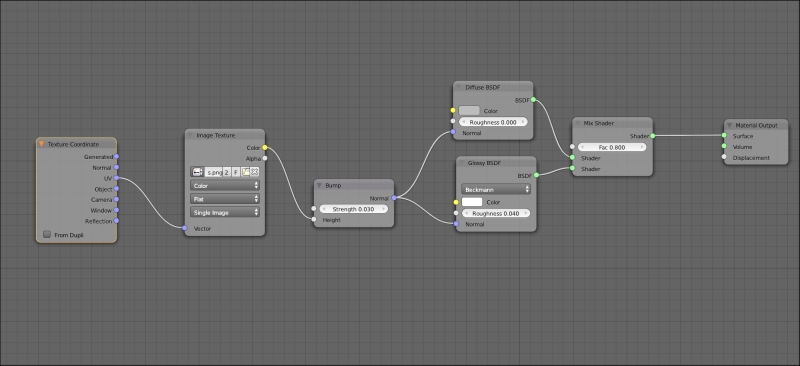Click the Normal output socket on Bump node

394,198
